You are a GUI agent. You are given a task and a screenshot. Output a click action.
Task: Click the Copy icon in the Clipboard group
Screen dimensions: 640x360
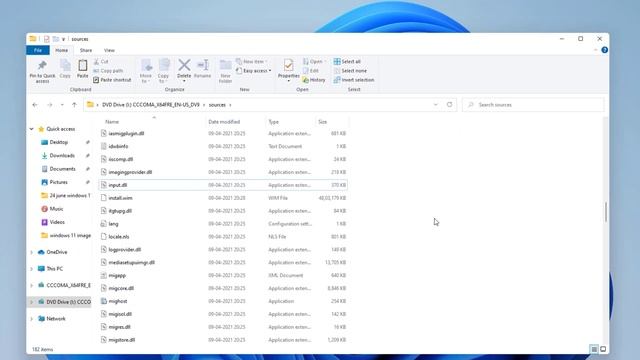point(65,65)
